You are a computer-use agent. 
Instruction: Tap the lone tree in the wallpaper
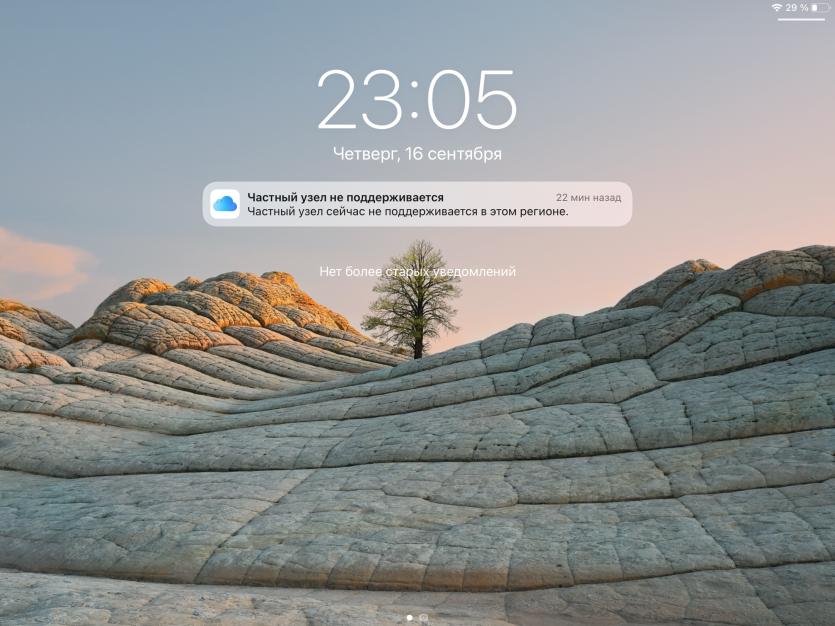[413, 299]
